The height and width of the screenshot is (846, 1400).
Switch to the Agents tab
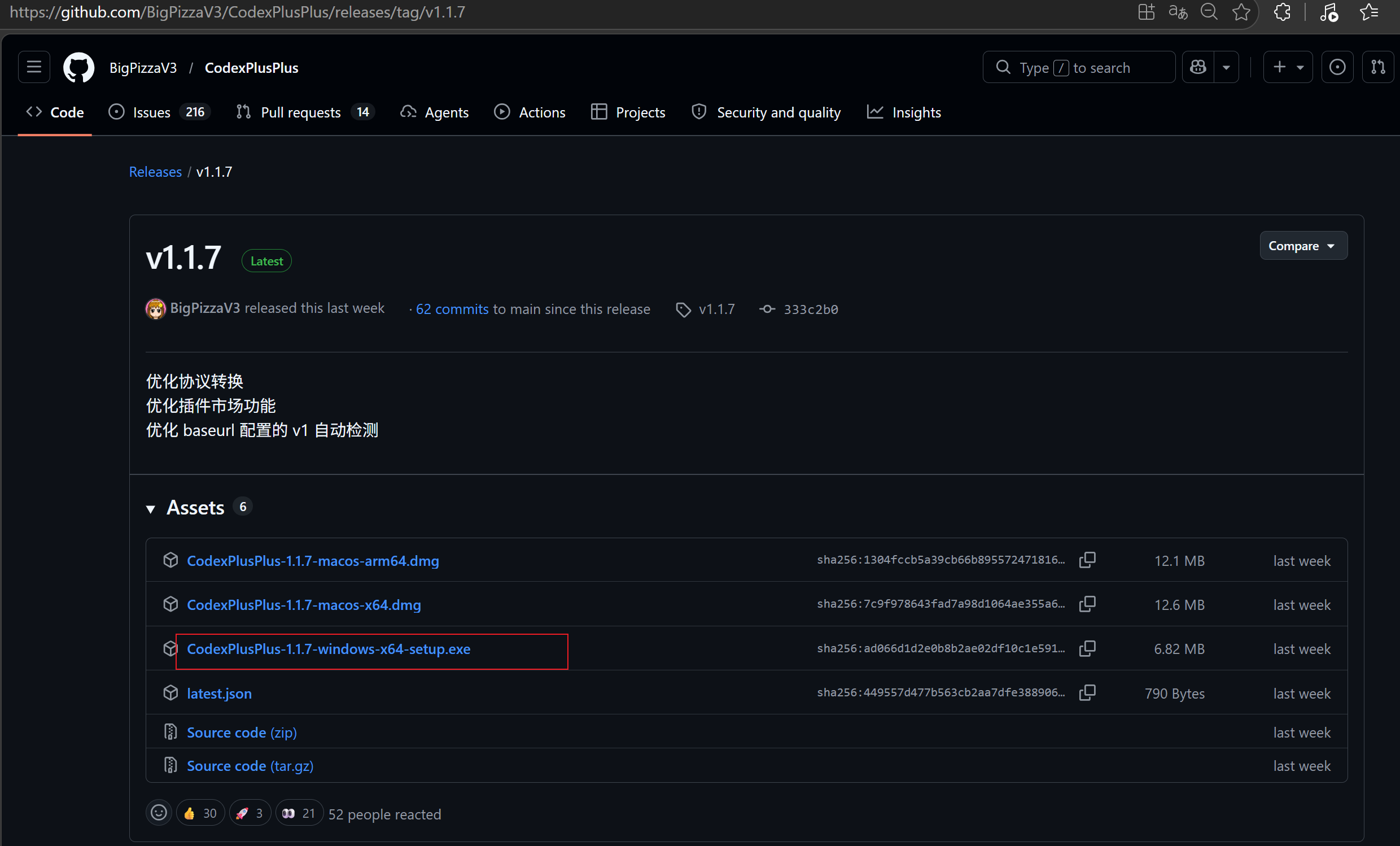pyautogui.click(x=435, y=112)
